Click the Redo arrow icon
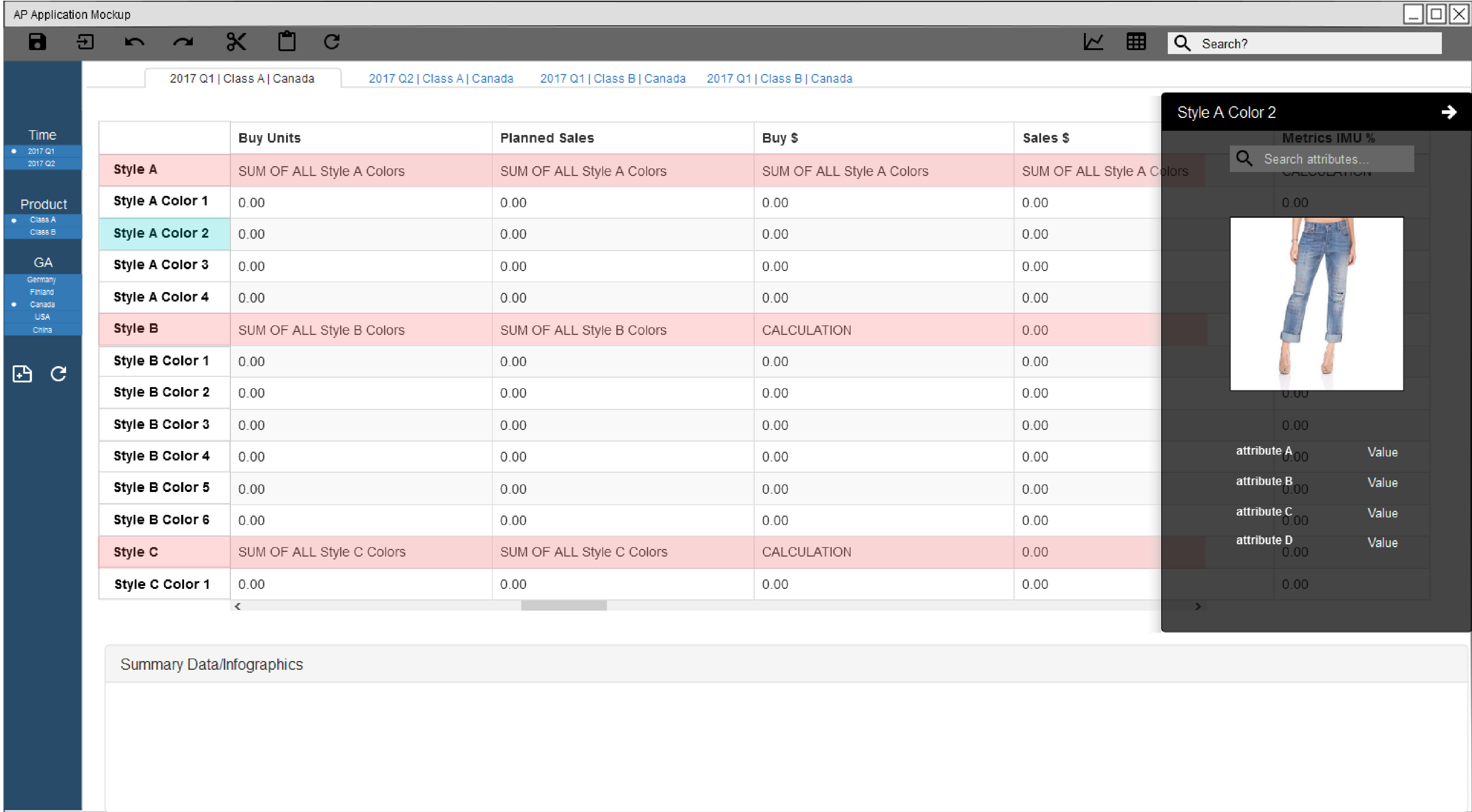1472x812 pixels. click(183, 42)
